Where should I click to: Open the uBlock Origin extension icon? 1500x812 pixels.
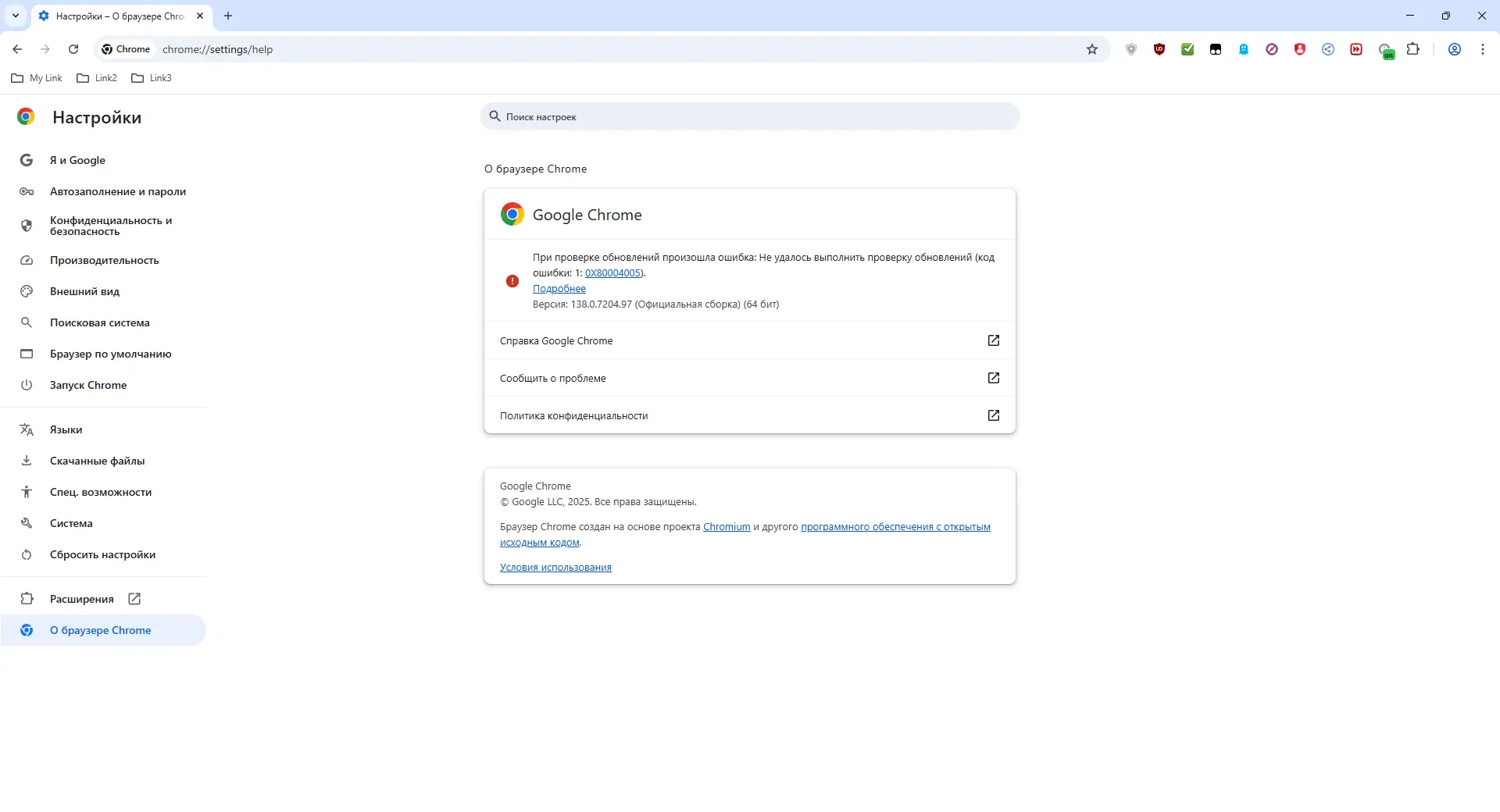1159,49
